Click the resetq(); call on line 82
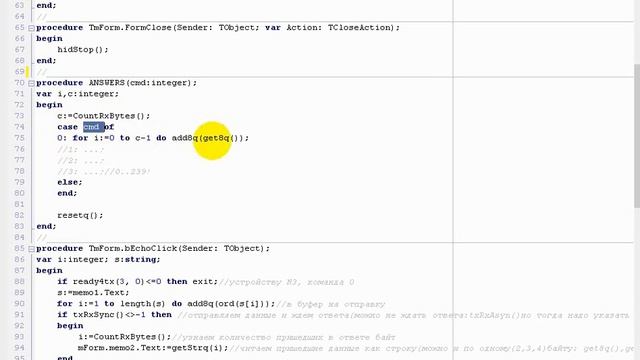 80,215
